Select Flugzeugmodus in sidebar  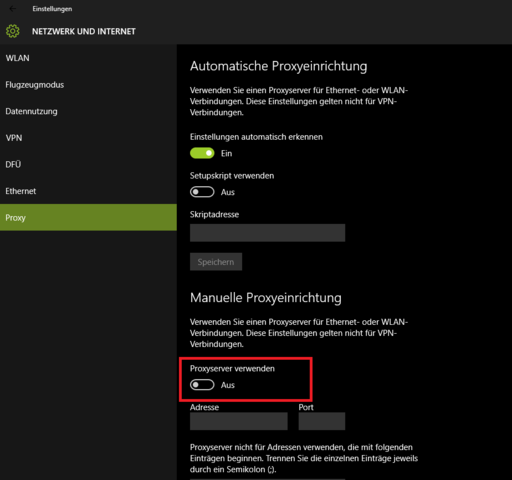(88, 85)
